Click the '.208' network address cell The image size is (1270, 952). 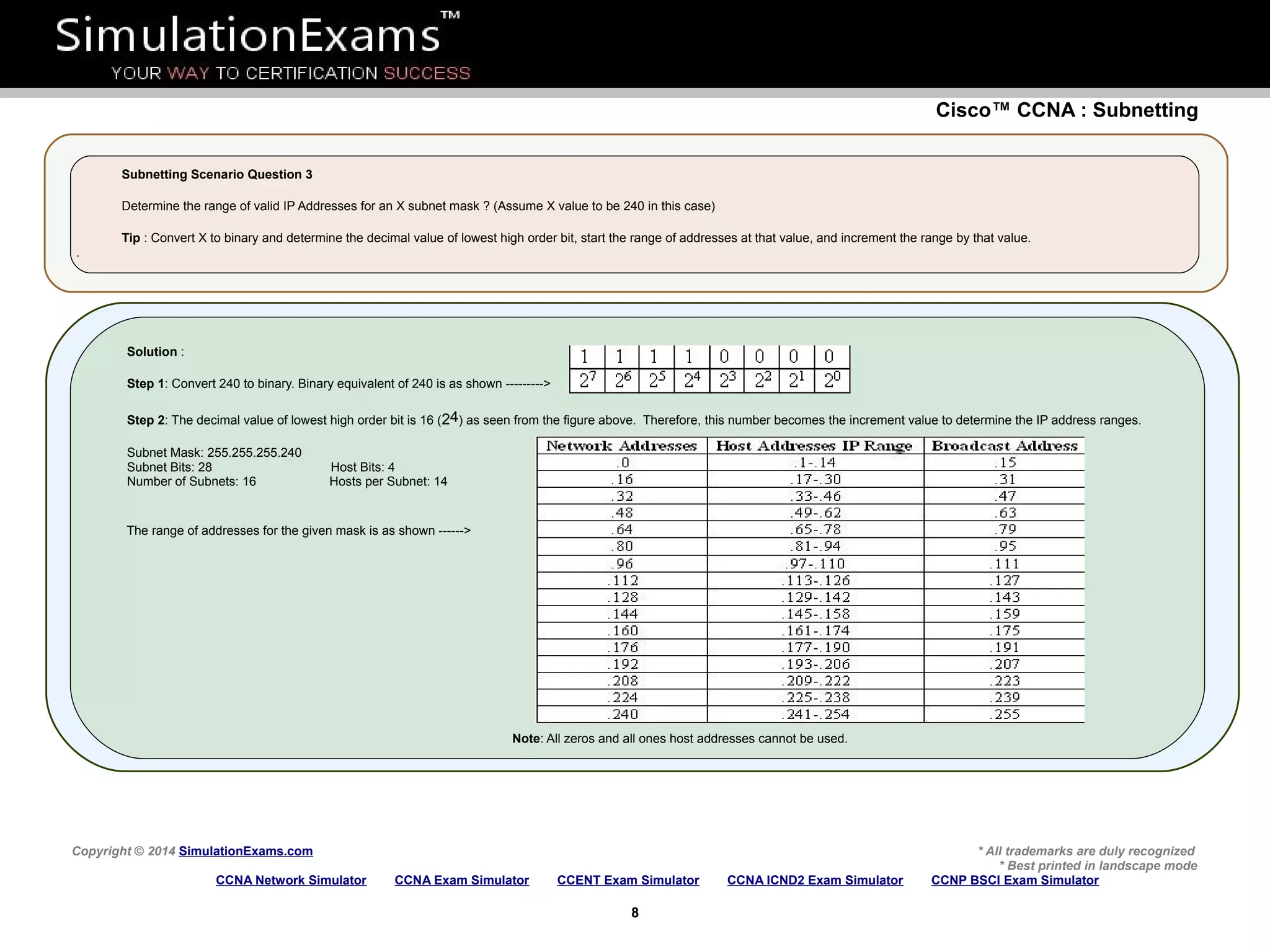[x=622, y=681]
